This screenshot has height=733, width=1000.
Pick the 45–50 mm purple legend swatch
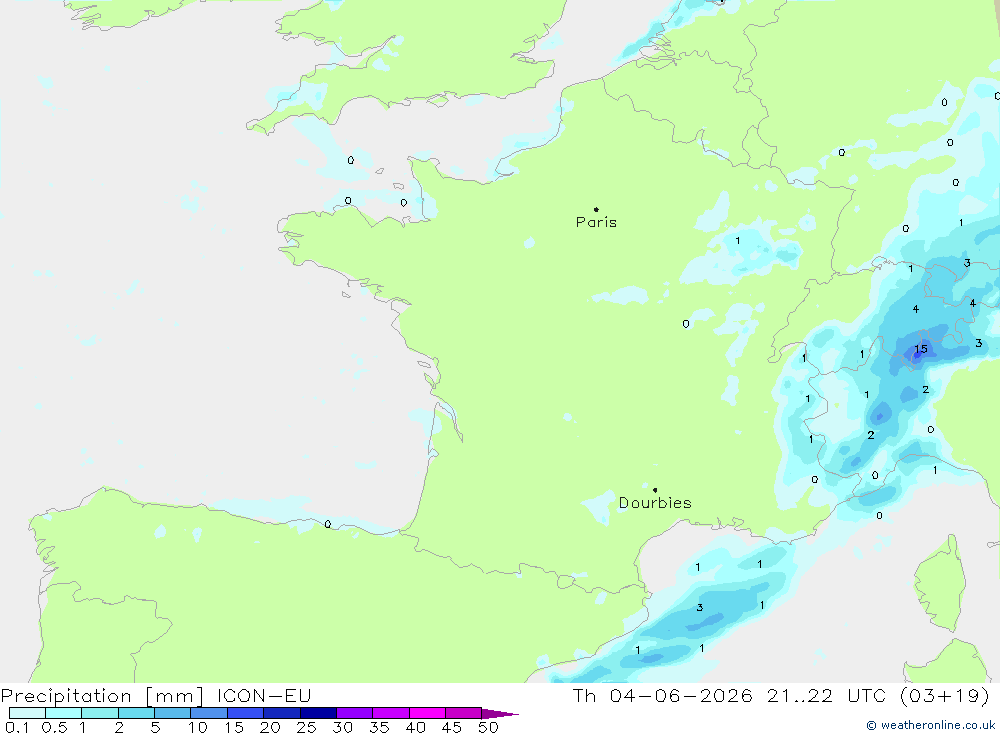coord(463,713)
